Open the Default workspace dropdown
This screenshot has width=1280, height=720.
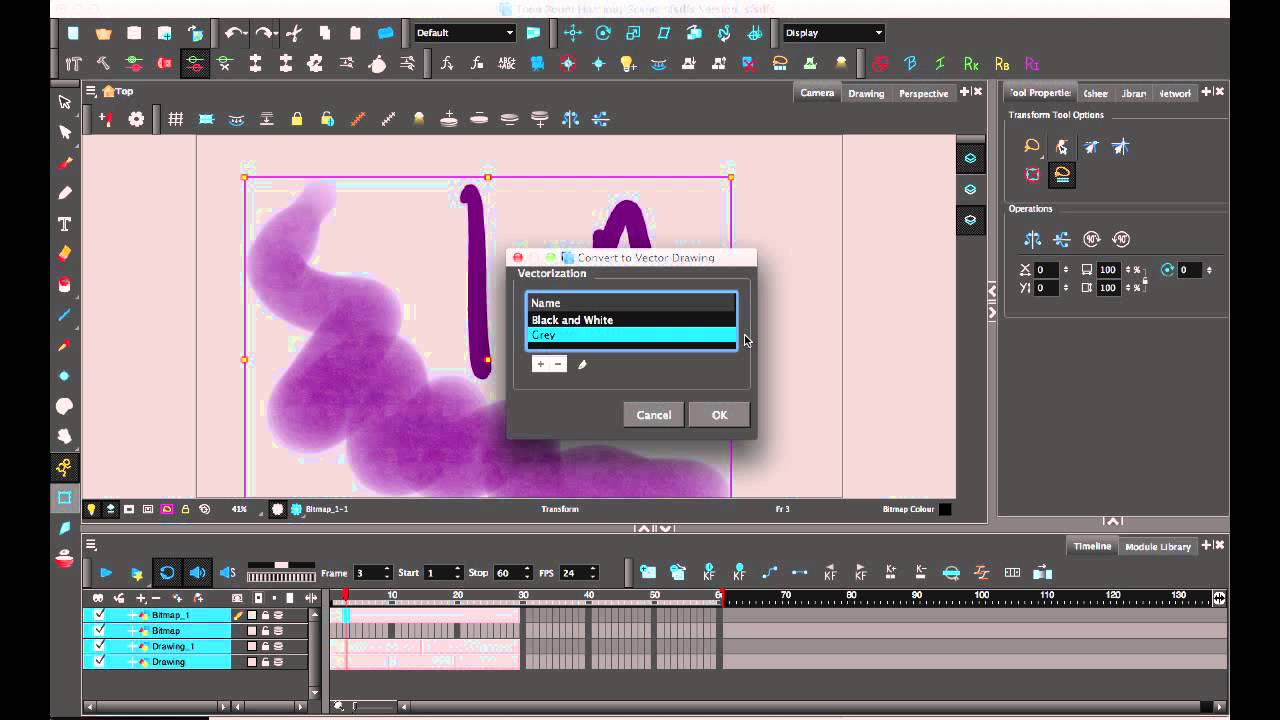(x=464, y=33)
